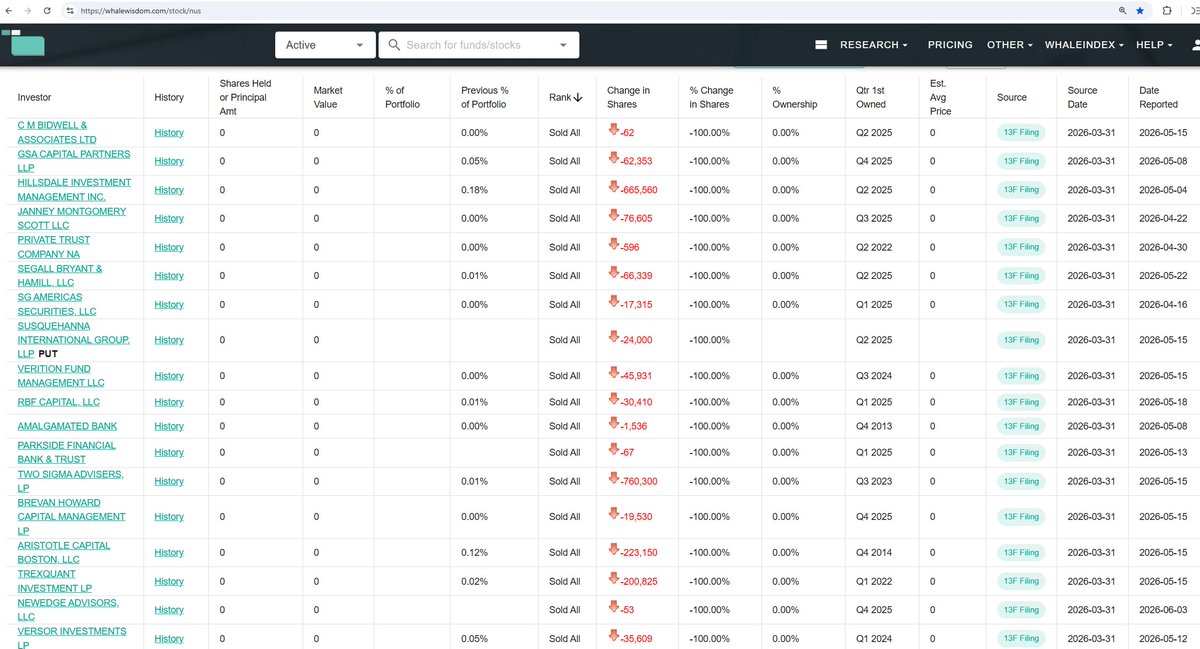
Task: Open the HELP menu
Action: click(x=1154, y=45)
